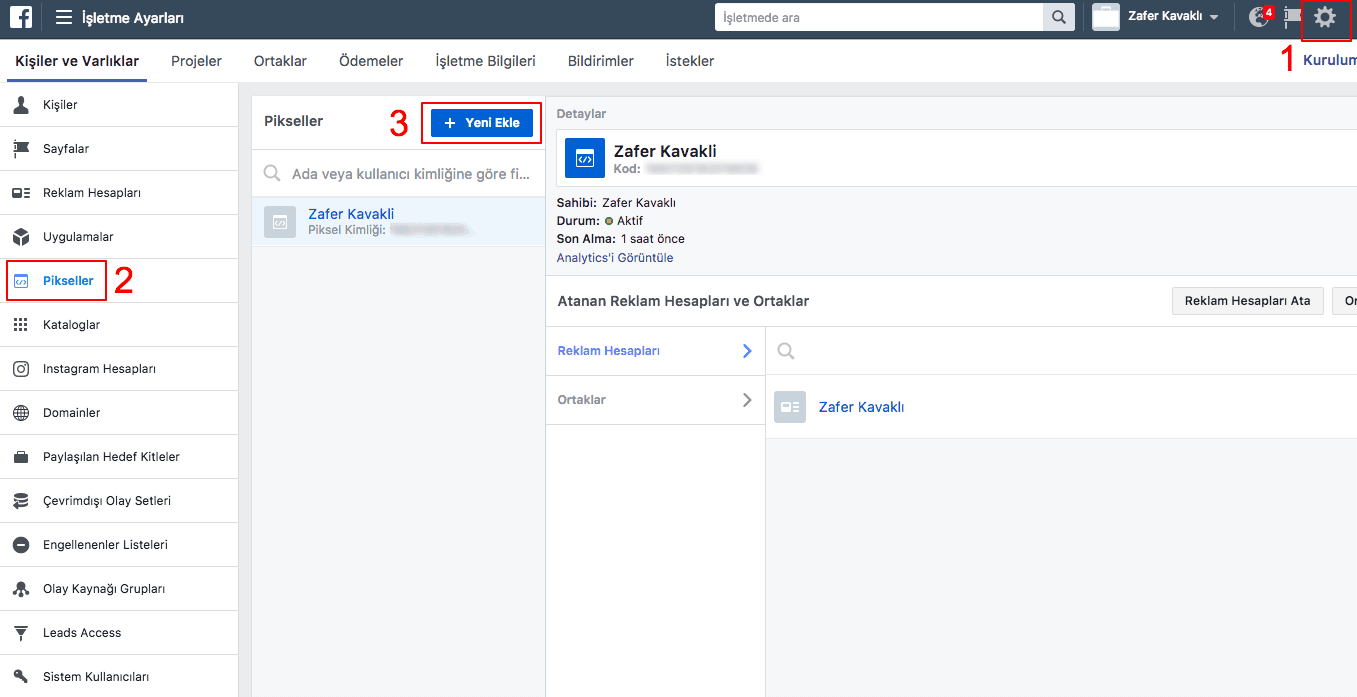Click the Çevrimdışı Olay Setleri icon
Screen dimensions: 1357x697
coord(21,501)
